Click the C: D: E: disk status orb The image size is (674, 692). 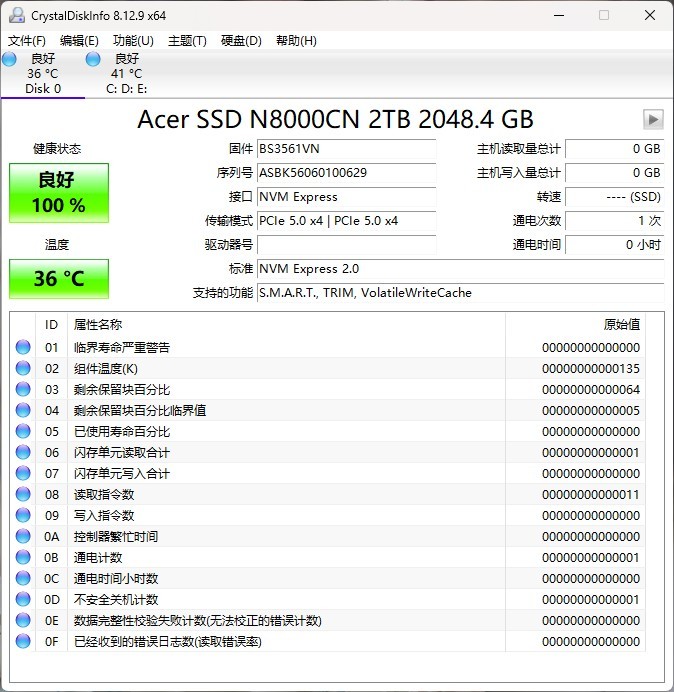(93, 59)
